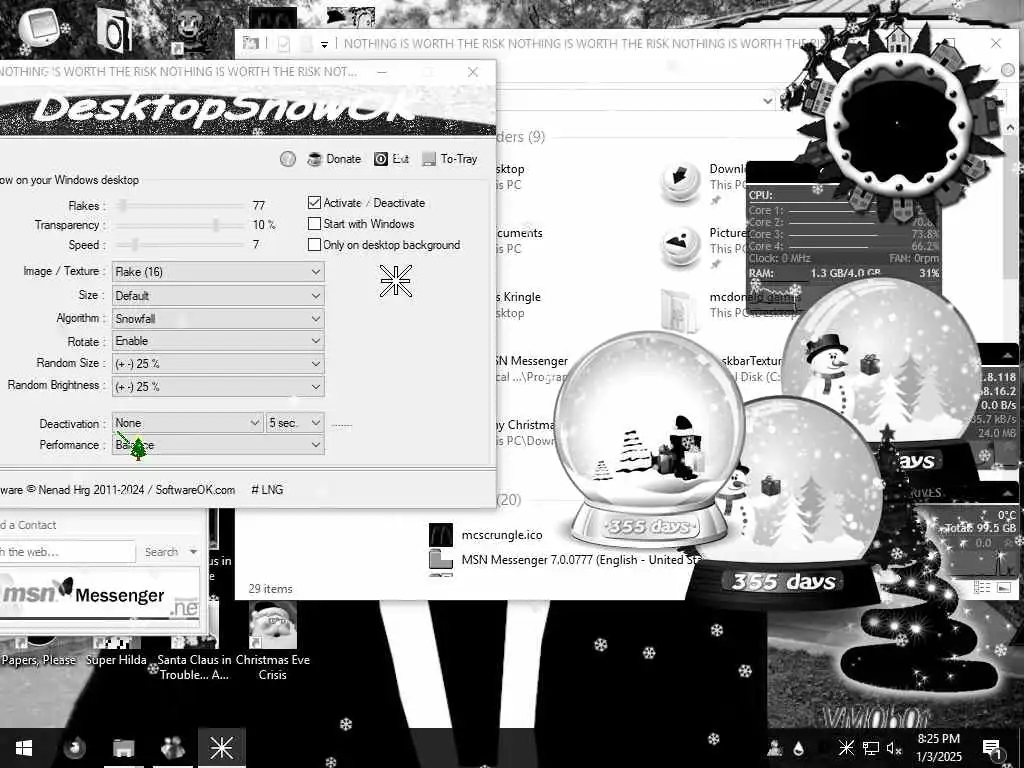Screen dimensions: 1024x768
Task: Click the network icon in system tray
Action: coord(871,748)
